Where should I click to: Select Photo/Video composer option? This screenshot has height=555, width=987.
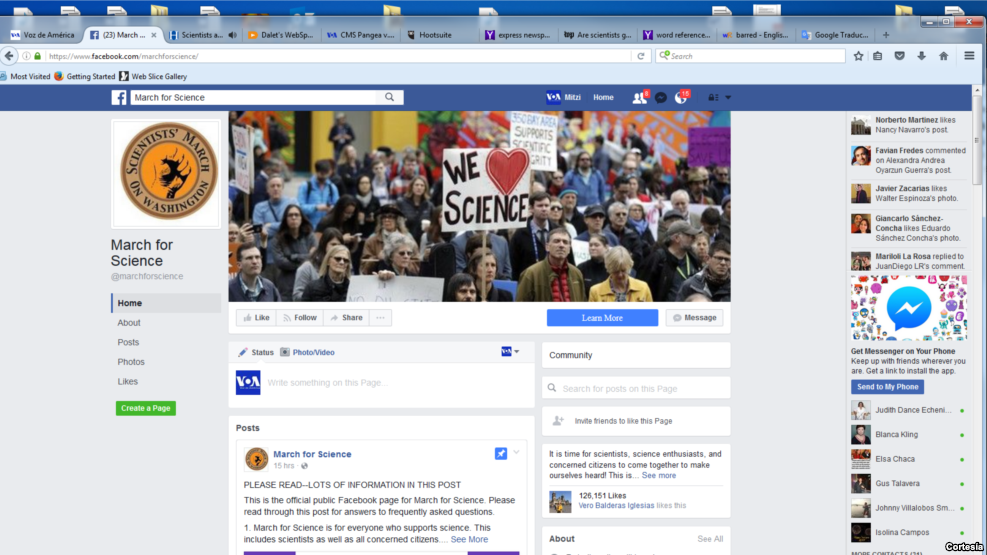click(307, 352)
